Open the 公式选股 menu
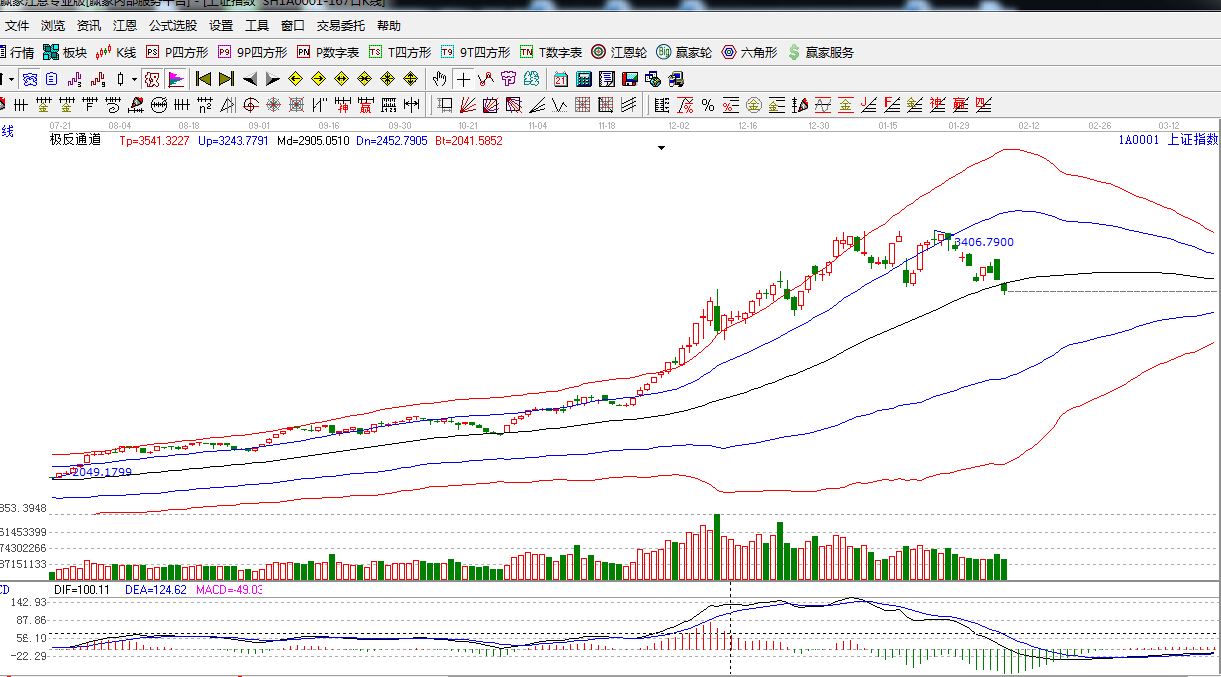1221x677 pixels. click(x=173, y=26)
